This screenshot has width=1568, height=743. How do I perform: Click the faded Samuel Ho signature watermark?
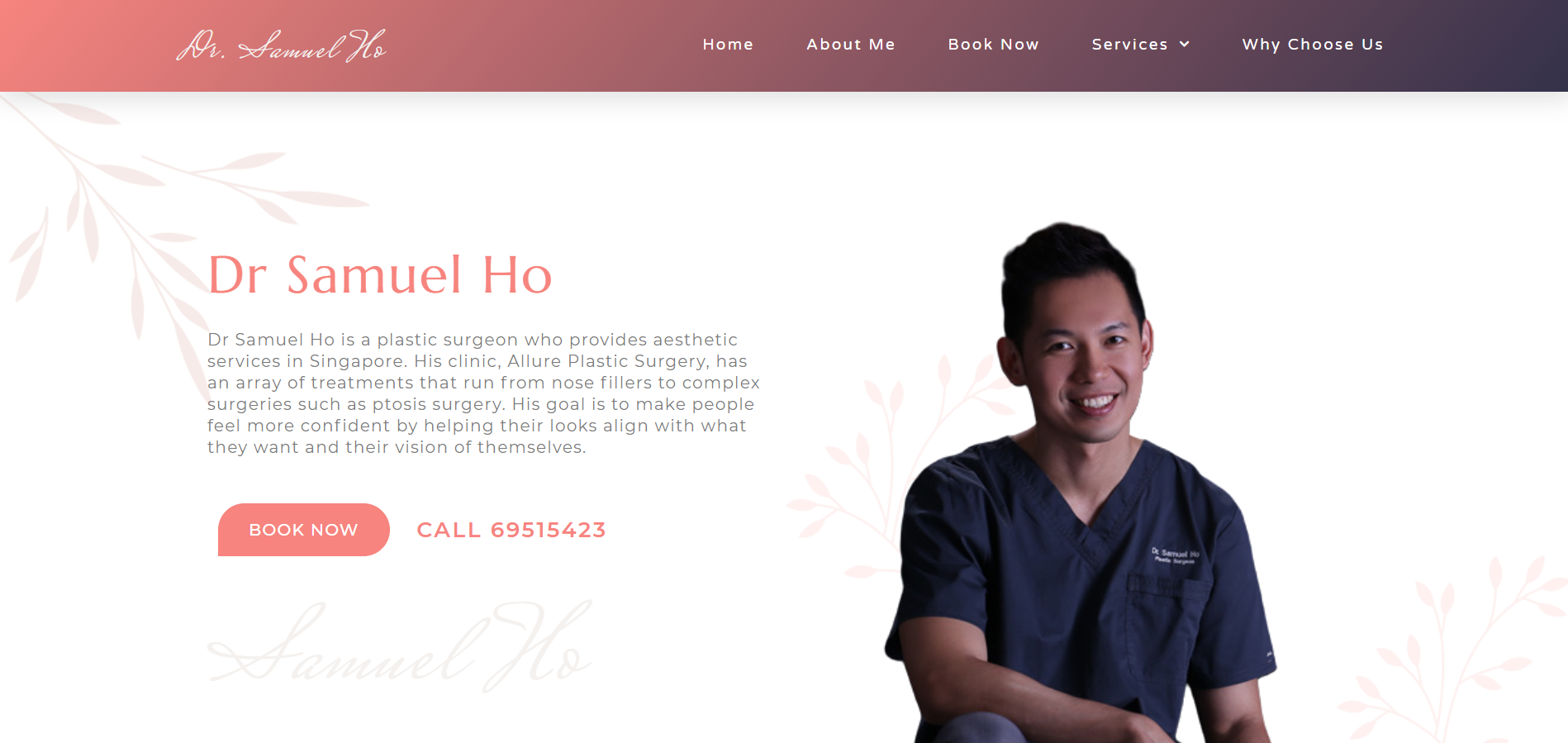(400, 645)
